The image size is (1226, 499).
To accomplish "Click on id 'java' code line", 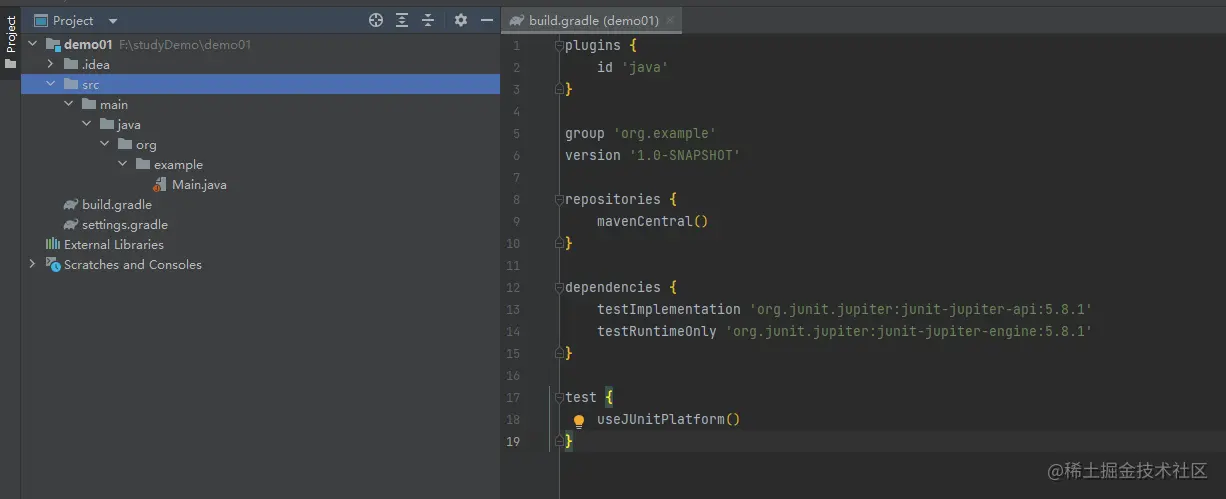I will tap(632, 67).
